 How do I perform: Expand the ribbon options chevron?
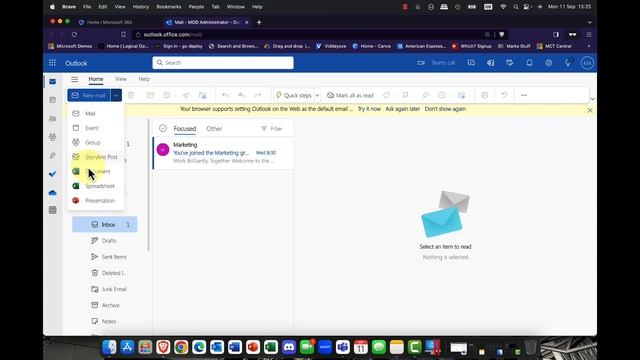tap(593, 99)
